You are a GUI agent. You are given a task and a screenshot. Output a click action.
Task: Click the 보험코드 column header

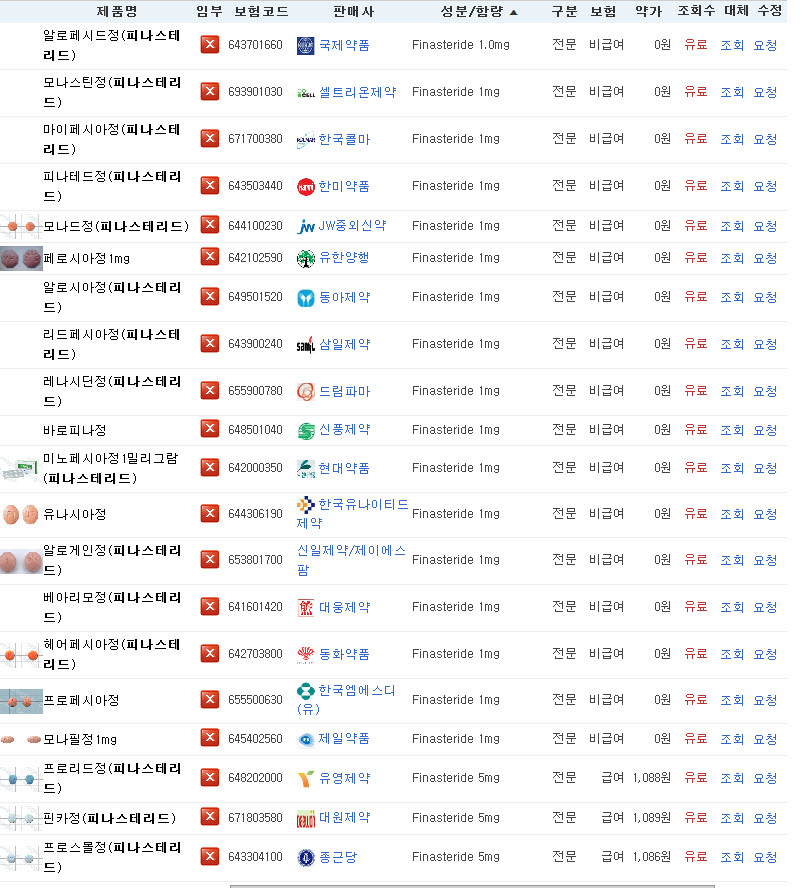point(261,11)
